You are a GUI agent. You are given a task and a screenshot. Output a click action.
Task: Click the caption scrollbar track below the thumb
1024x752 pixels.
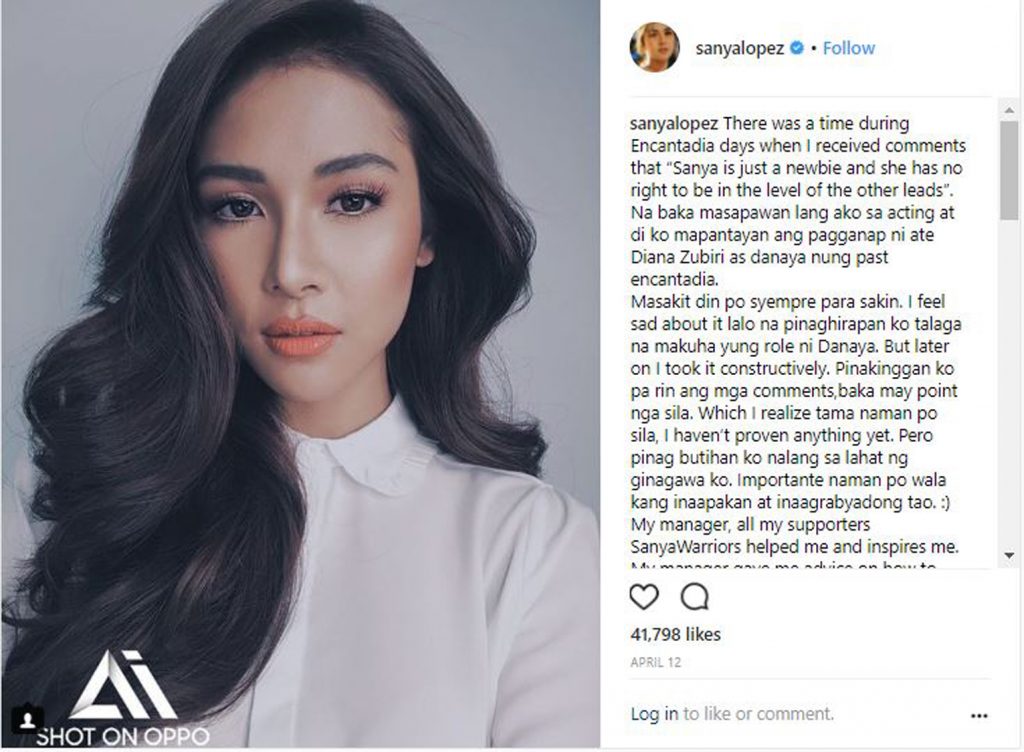pyautogui.click(x=1009, y=383)
